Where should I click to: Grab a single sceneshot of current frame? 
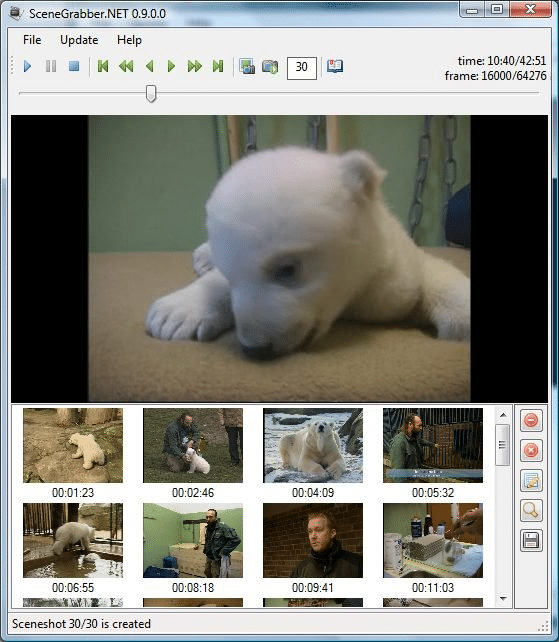point(247,66)
